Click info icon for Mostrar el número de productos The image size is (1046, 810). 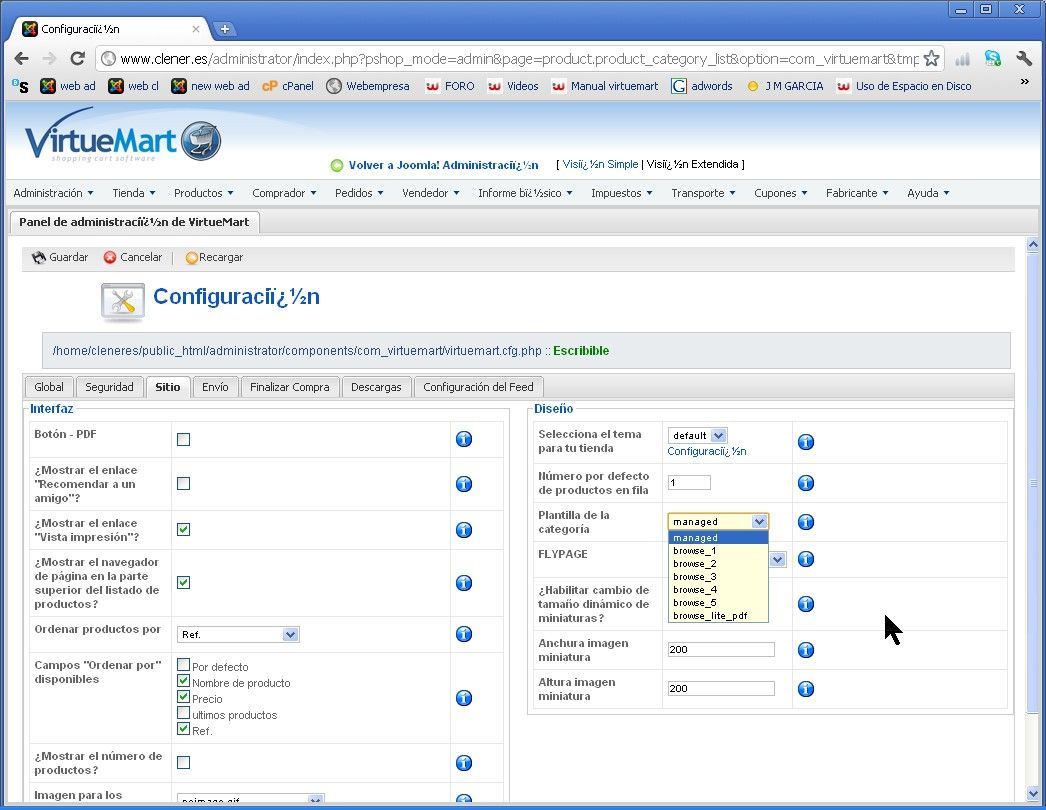(464, 763)
